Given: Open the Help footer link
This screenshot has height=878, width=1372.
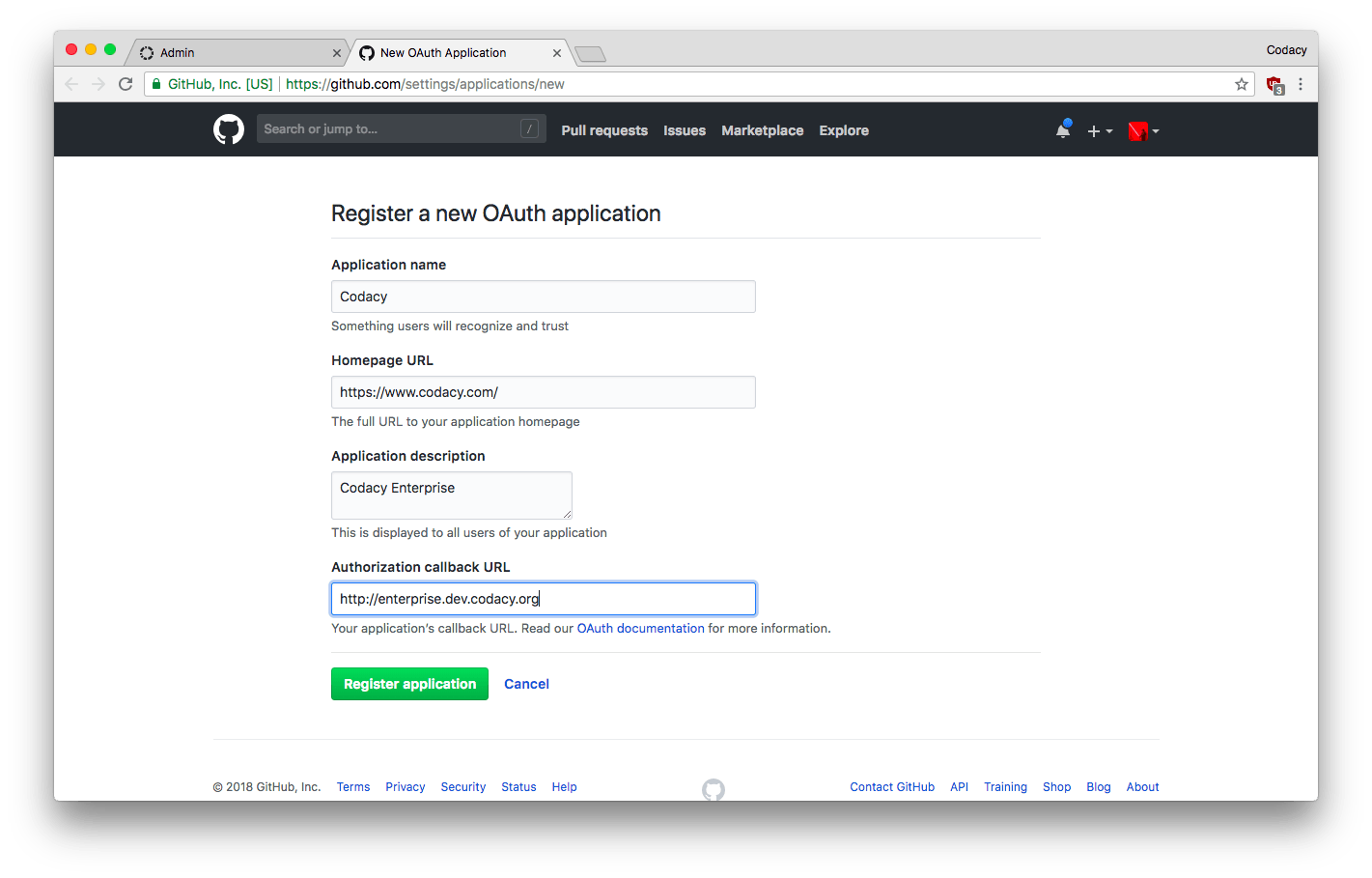Looking at the screenshot, I should [x=565, y=787].
